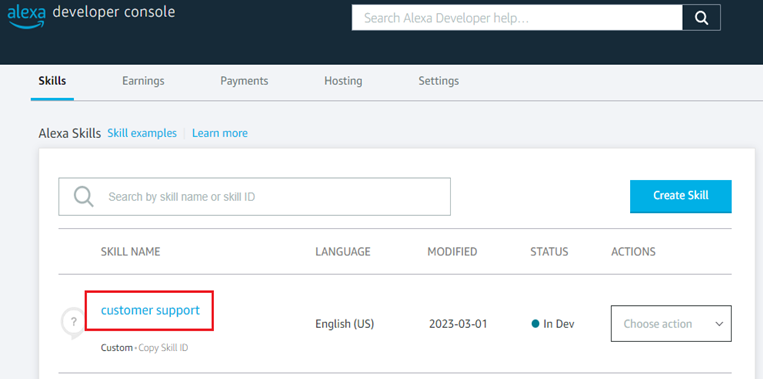Click the ACTIONS column header

point(633,252)
